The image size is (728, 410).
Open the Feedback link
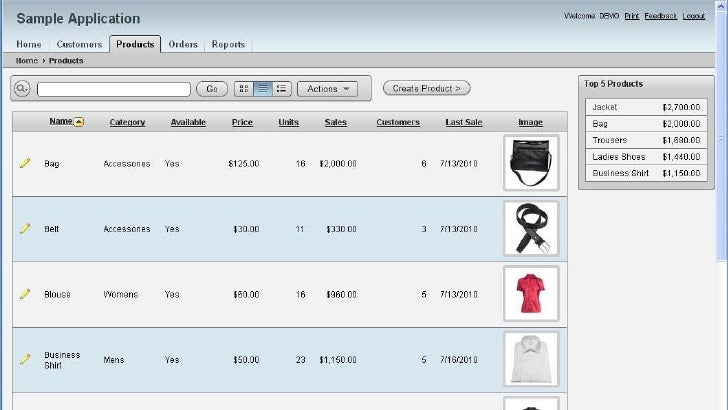661,16
